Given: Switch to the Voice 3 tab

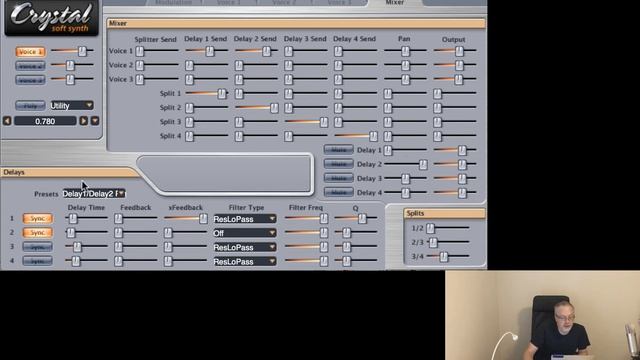Looking at the screenshot, I should (339, 2).
